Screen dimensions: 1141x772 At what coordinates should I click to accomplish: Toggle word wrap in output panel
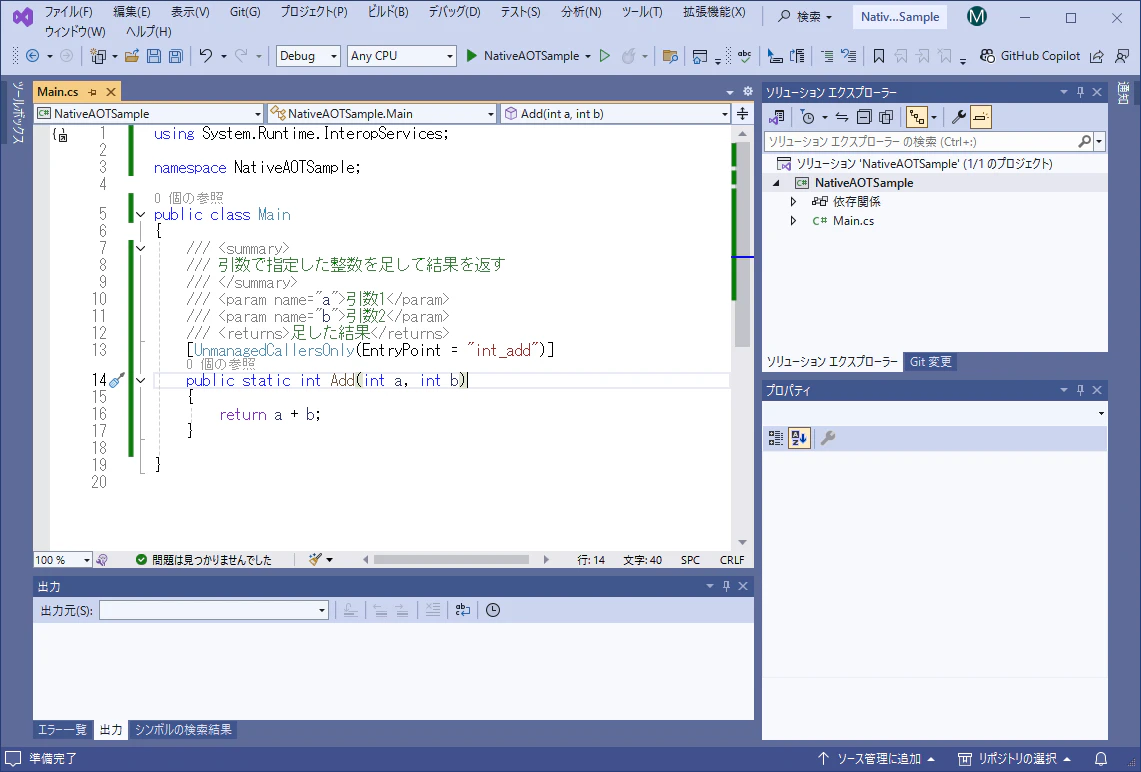[463, 610]
